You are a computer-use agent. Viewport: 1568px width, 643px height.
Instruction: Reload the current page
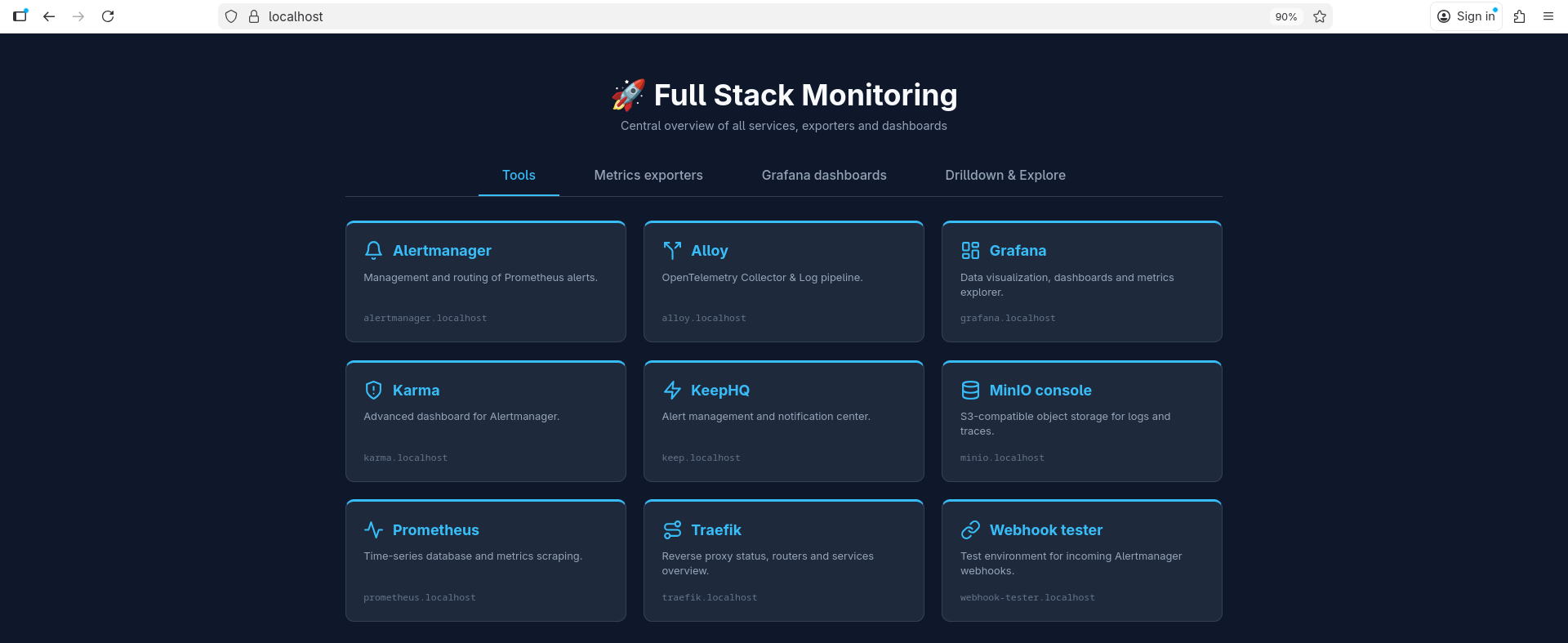[x=108, y=16]
